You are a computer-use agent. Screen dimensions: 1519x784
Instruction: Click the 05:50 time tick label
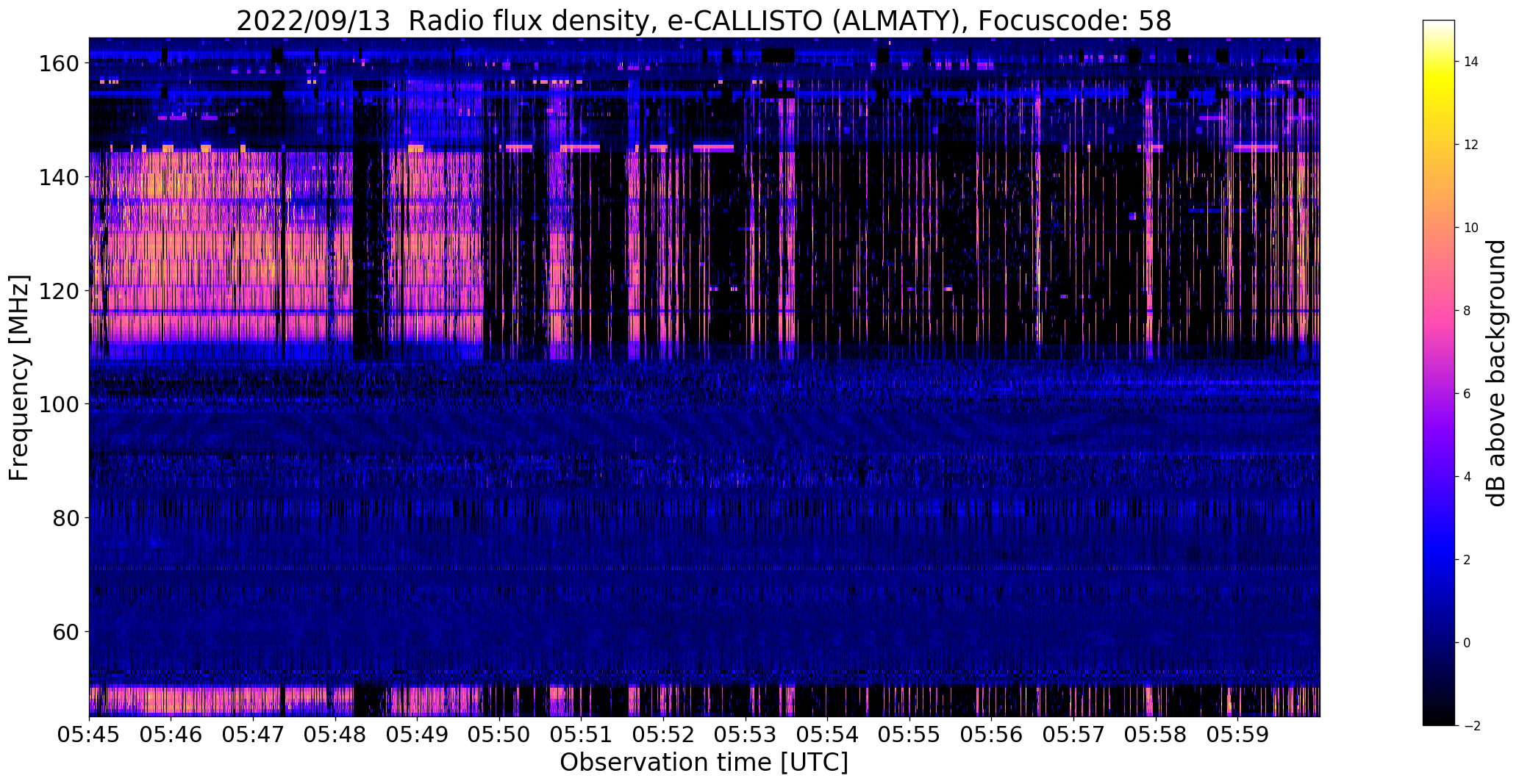(x=499, y=735)
